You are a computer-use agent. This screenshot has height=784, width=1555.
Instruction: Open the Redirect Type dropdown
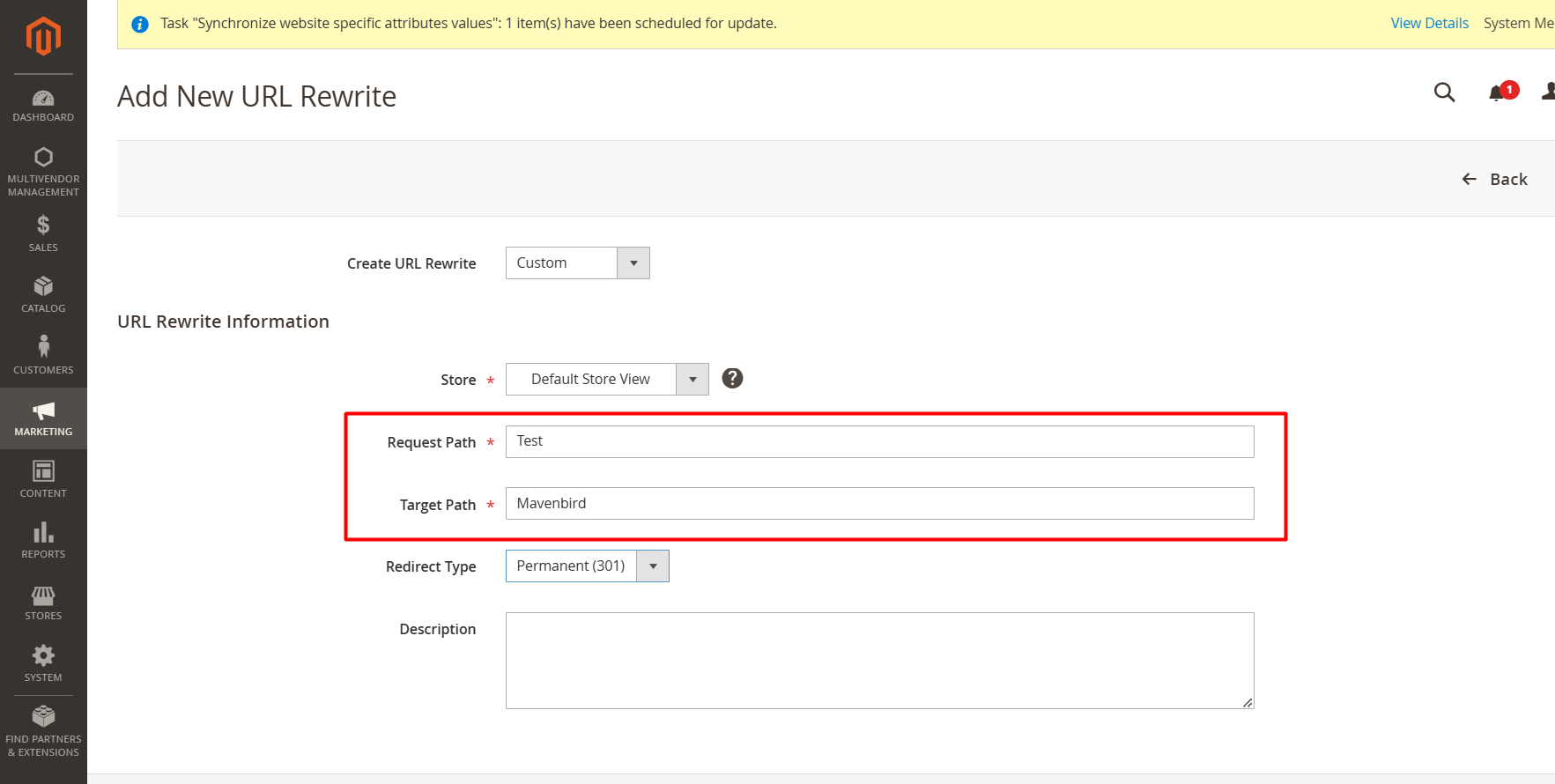pos(587,566)
